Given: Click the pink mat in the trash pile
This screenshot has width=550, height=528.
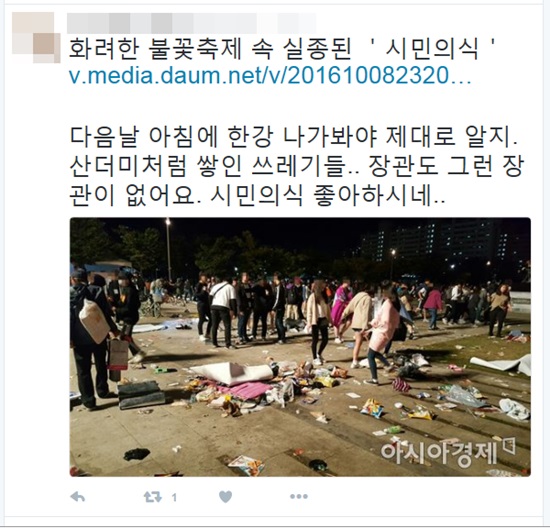Looking at the screenshot, I should (x=244, y=390).
